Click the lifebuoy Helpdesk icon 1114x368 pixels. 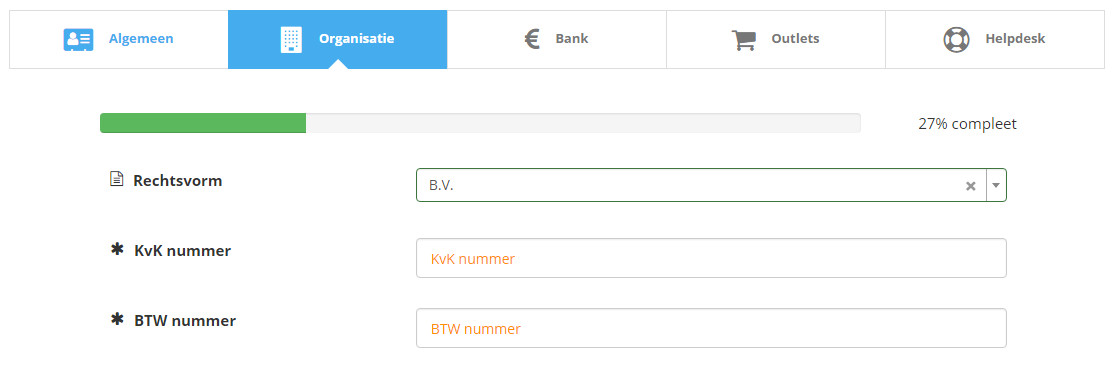(x=956, y=39)
